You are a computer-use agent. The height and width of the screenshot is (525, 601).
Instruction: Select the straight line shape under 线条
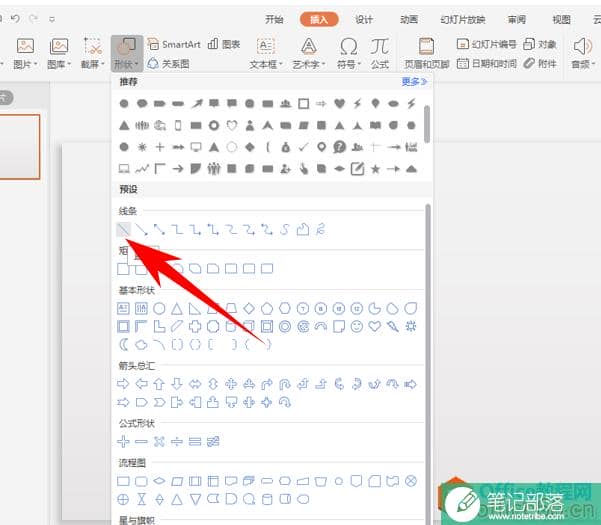pos(123,230)
